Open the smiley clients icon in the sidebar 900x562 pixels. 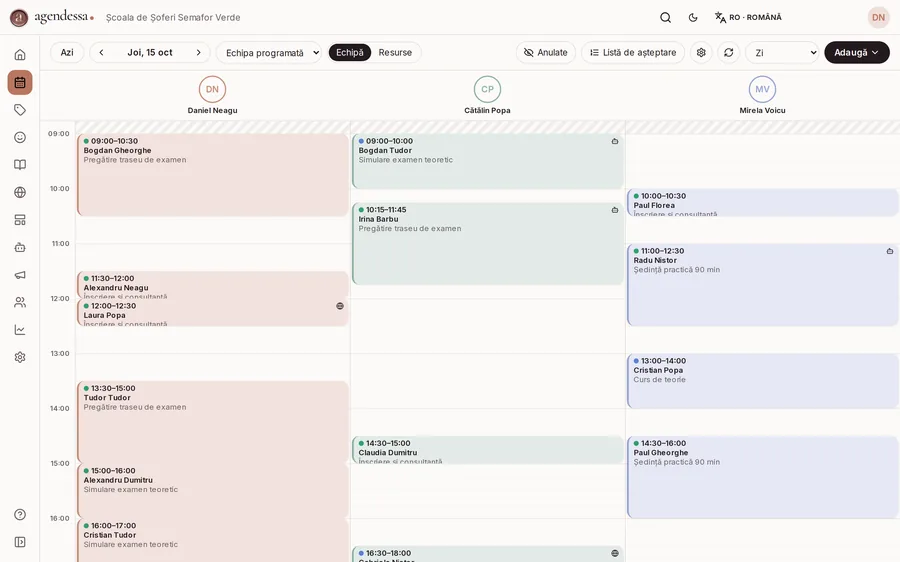pos(20,137)
